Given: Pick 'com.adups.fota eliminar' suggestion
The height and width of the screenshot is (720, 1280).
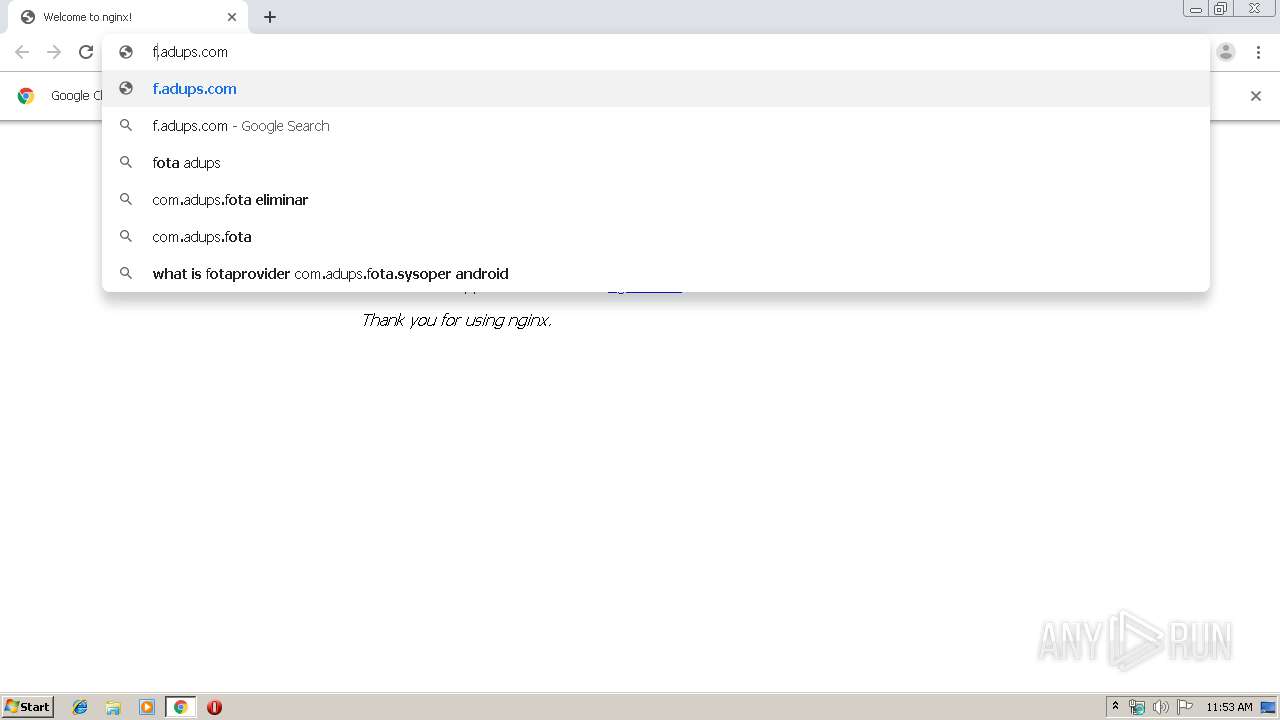Looking at the screenshot, I should coord(656,200).
